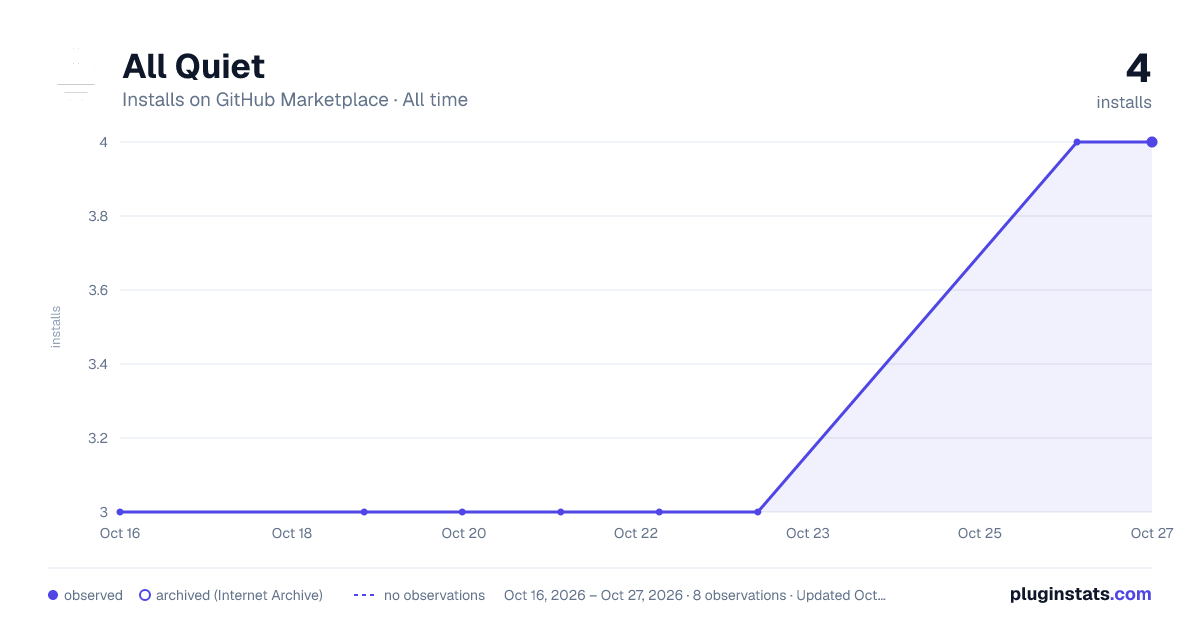Click the filled 'observed' legend dot
This screenshot has width=1200, height=630.
[53, 595]
